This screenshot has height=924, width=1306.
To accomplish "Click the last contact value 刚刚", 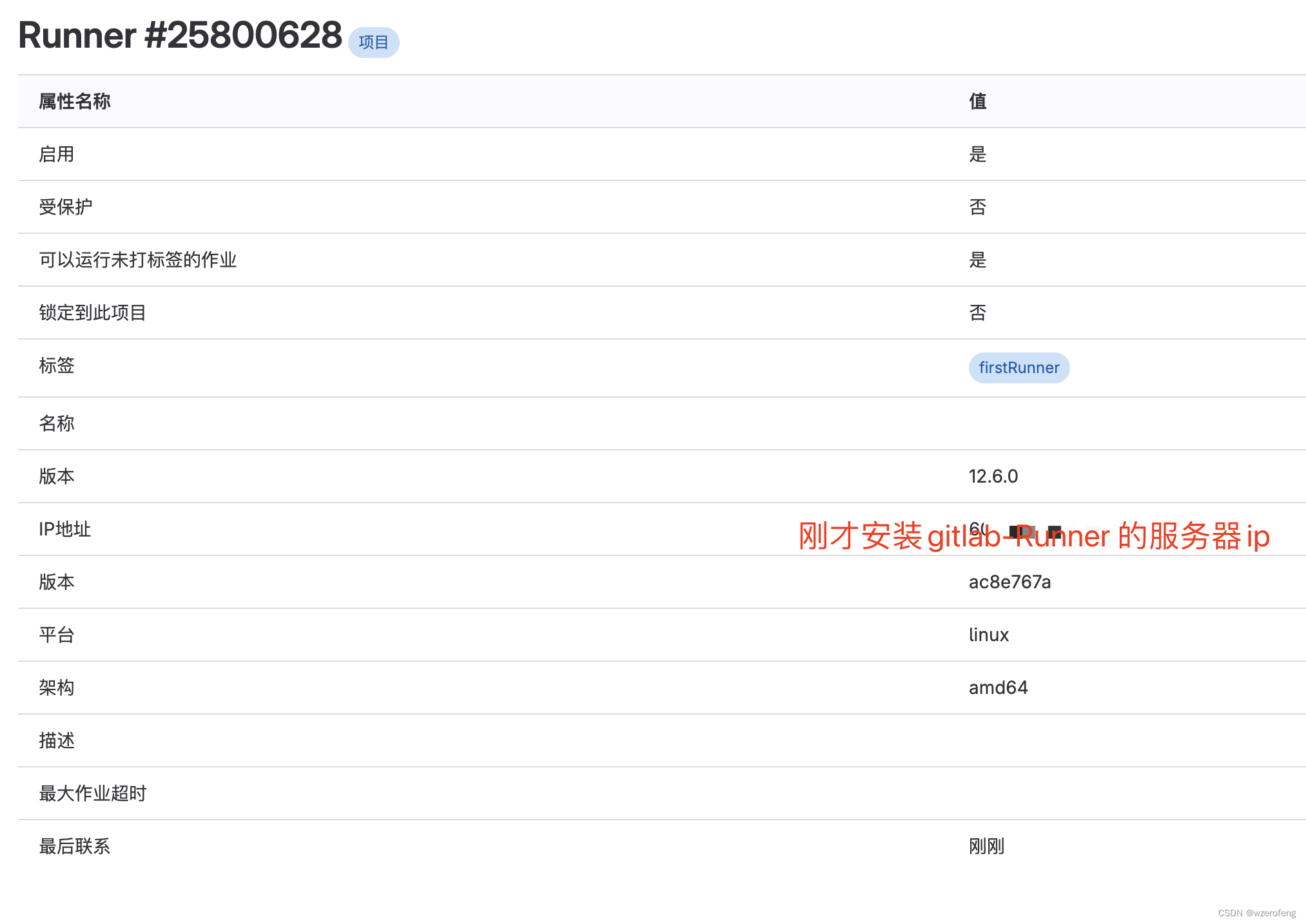I will 986,846.
